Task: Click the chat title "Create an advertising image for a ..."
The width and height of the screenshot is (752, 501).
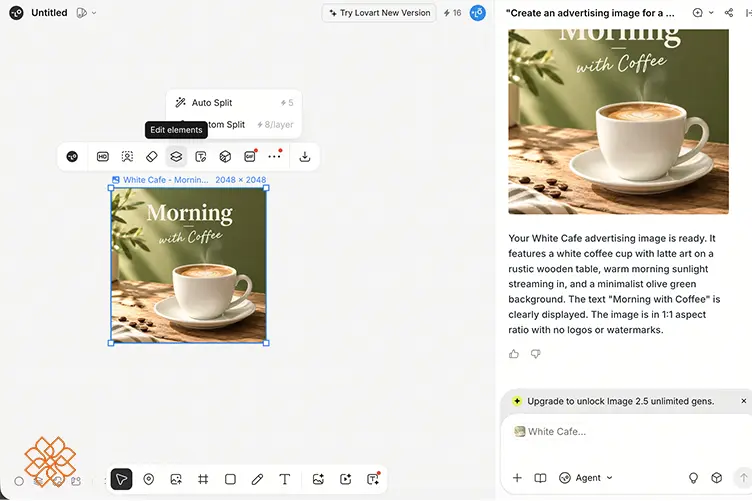Action: click(x=590, y=13)
